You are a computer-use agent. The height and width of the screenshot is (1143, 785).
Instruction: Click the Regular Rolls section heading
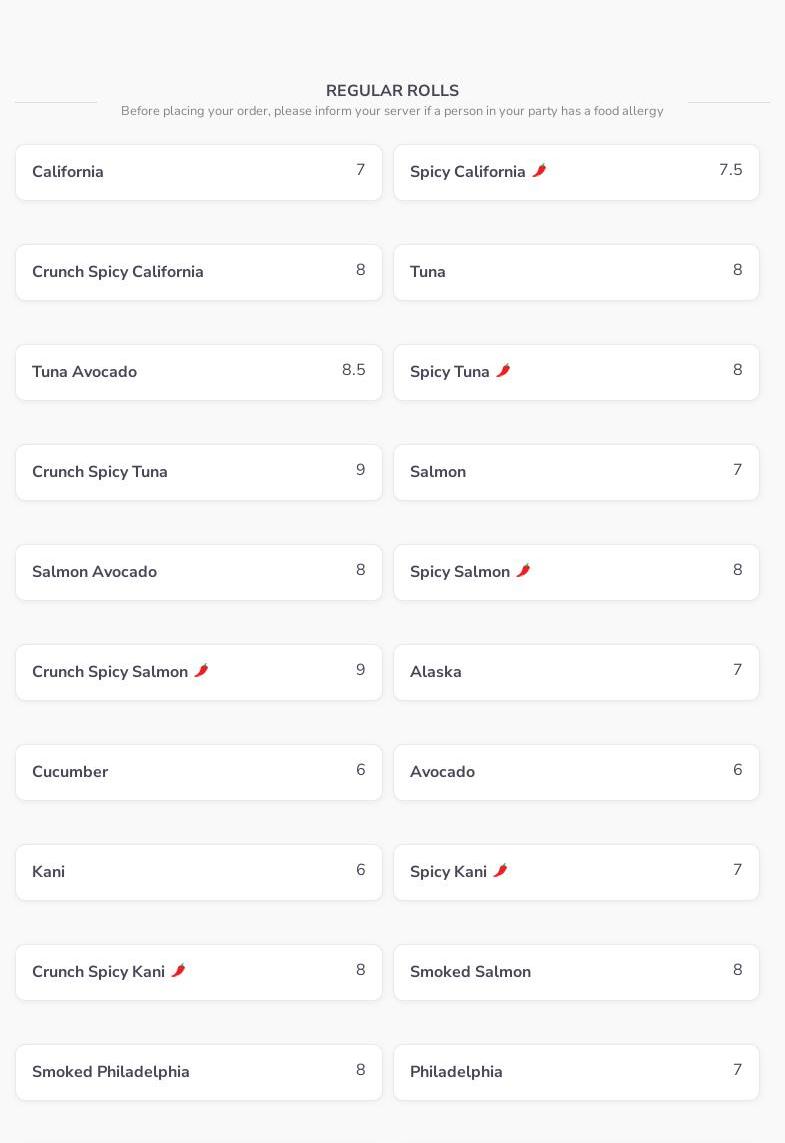click(x=392, y=91)
